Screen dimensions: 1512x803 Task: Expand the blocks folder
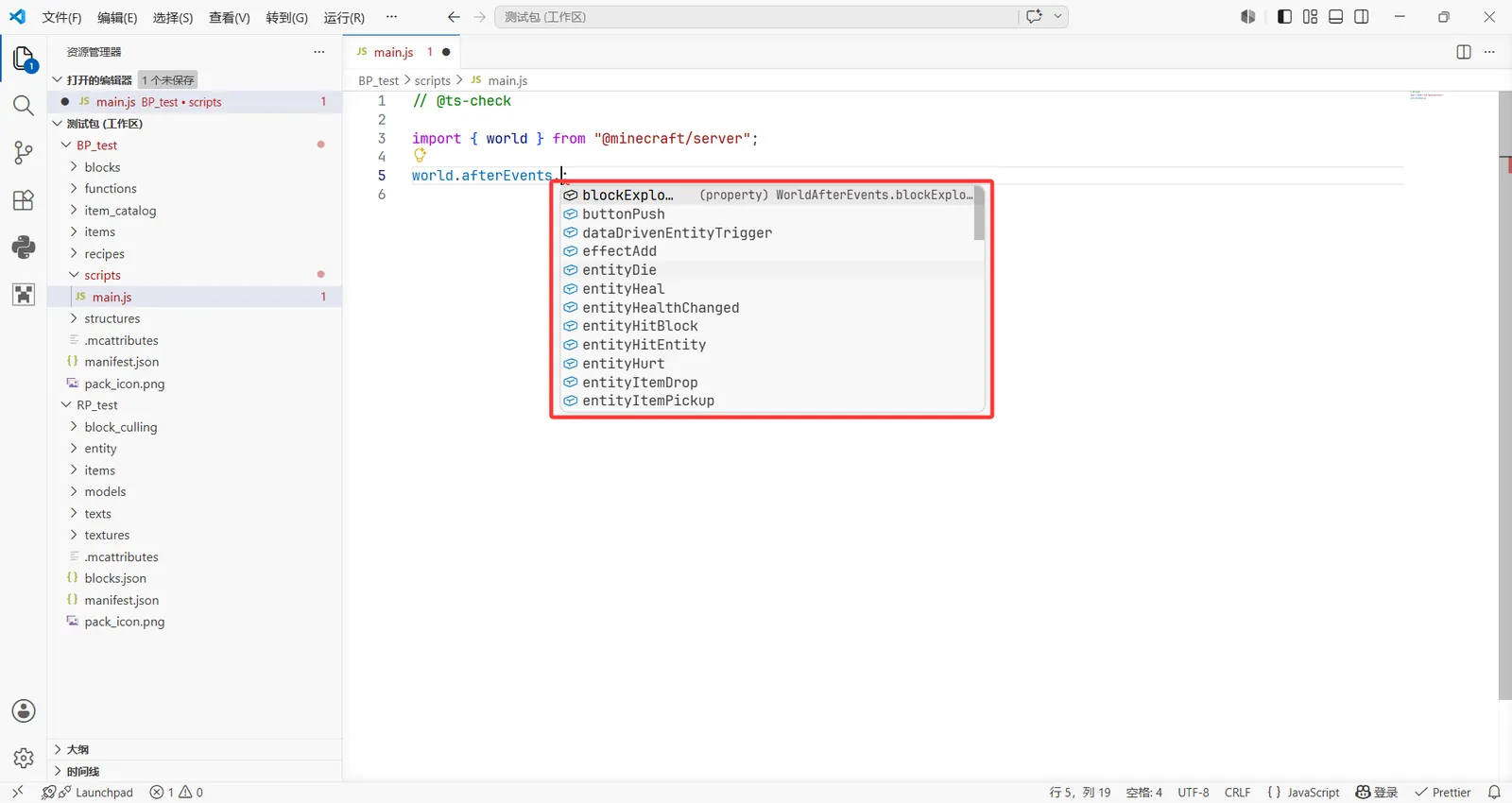pos(74,166)
